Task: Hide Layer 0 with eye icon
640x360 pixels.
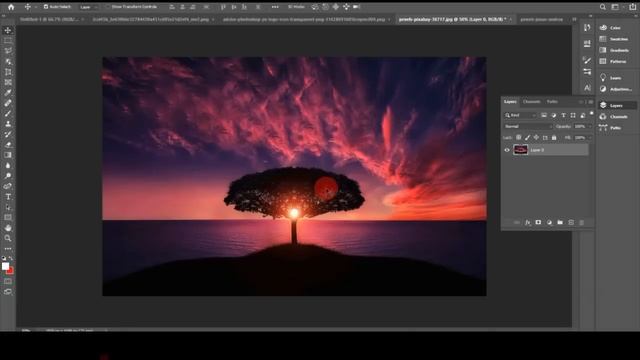Action: tap(507, 150)
